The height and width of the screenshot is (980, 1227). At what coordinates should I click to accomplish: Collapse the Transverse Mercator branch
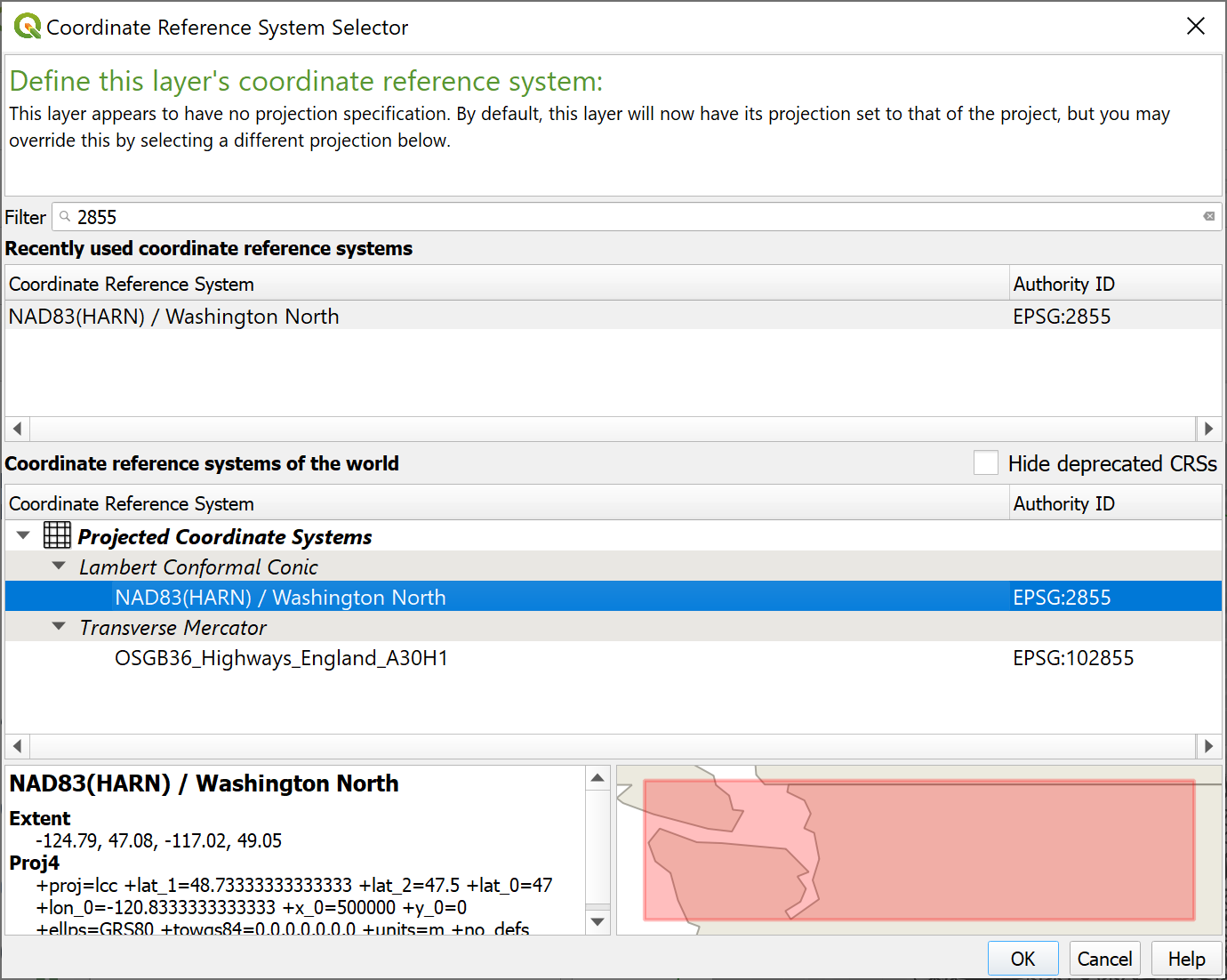(x=60, y=627)
